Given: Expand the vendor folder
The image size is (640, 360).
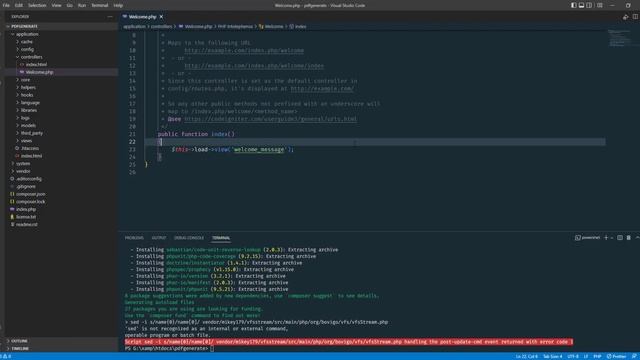Looking at the screenshot, I should pyautogui.click(x=23, y=171).
